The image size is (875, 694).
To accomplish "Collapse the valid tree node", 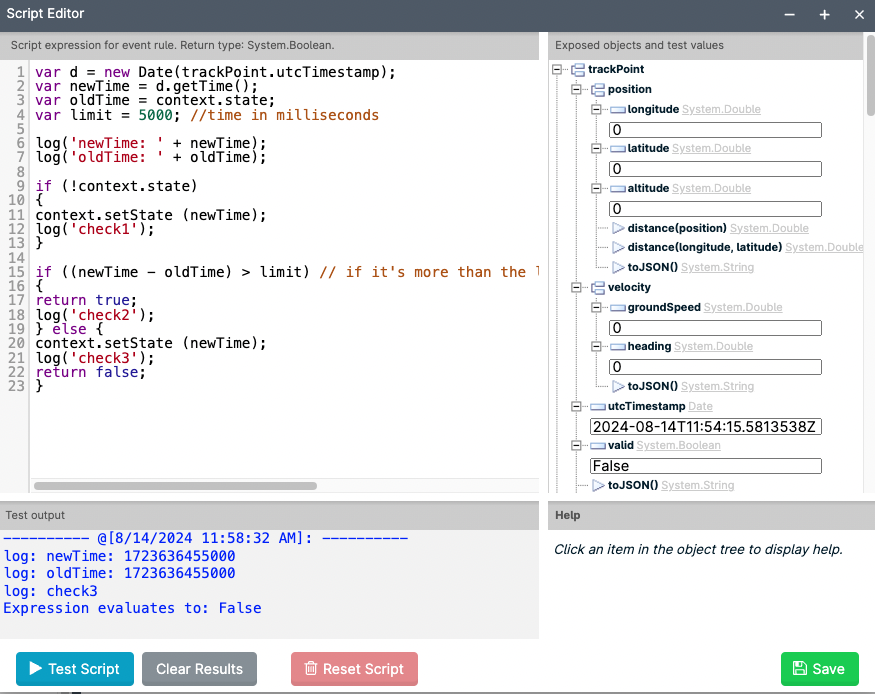I will (576, 446).
